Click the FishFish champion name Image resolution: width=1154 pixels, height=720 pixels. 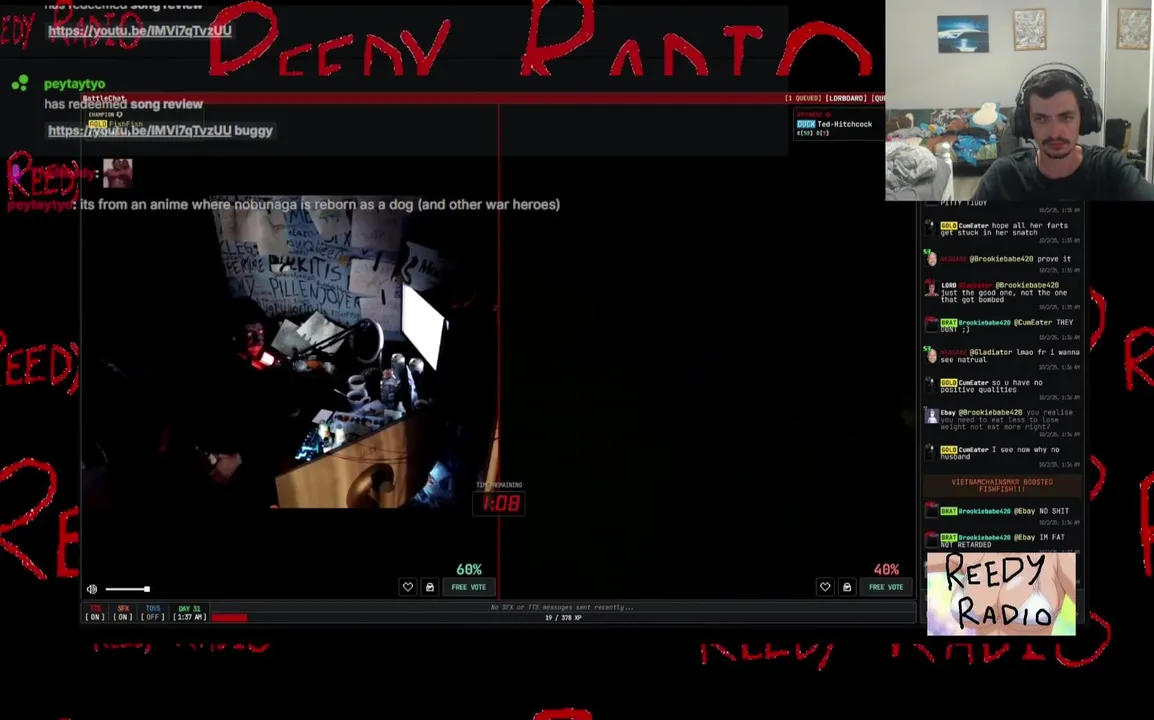(x=126, y=124)
